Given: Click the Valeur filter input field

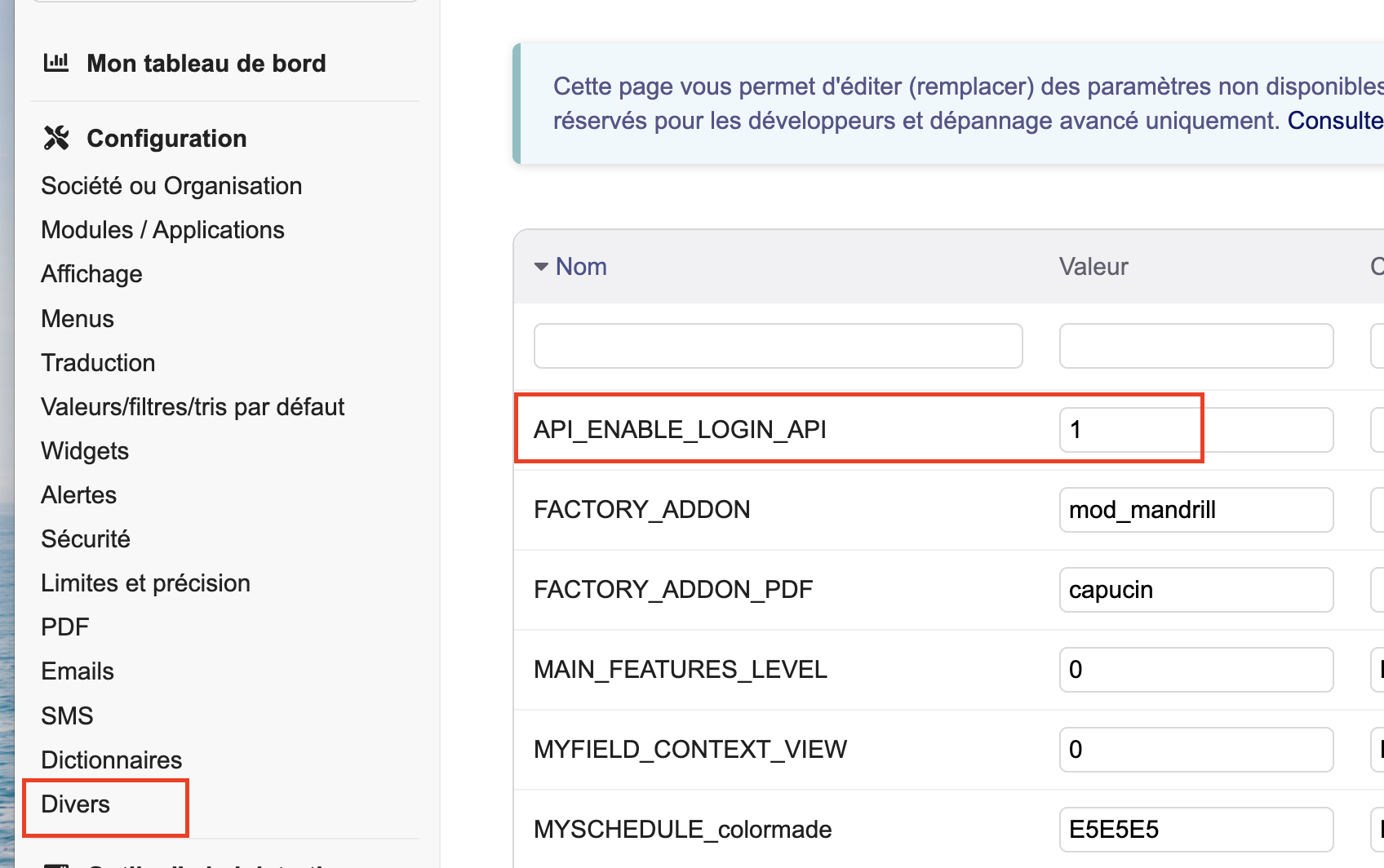Looking at the screenshot, I should (1196, 346).
